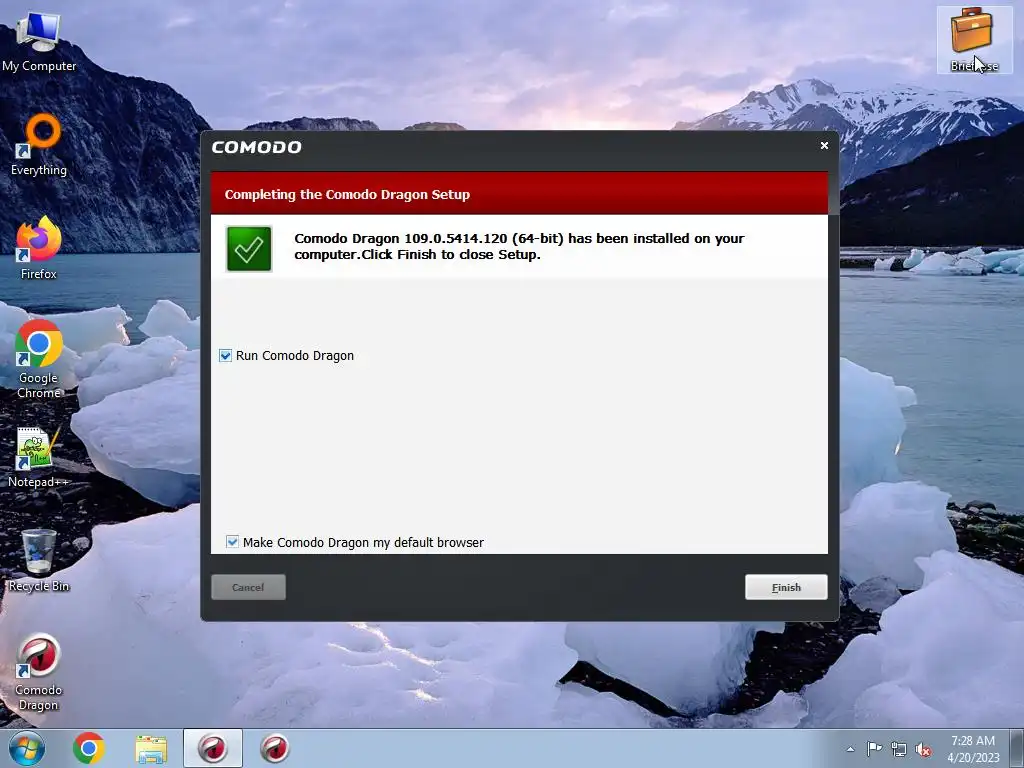Uncheck Make Comodo Dragon my default browser

pos(232,542)
